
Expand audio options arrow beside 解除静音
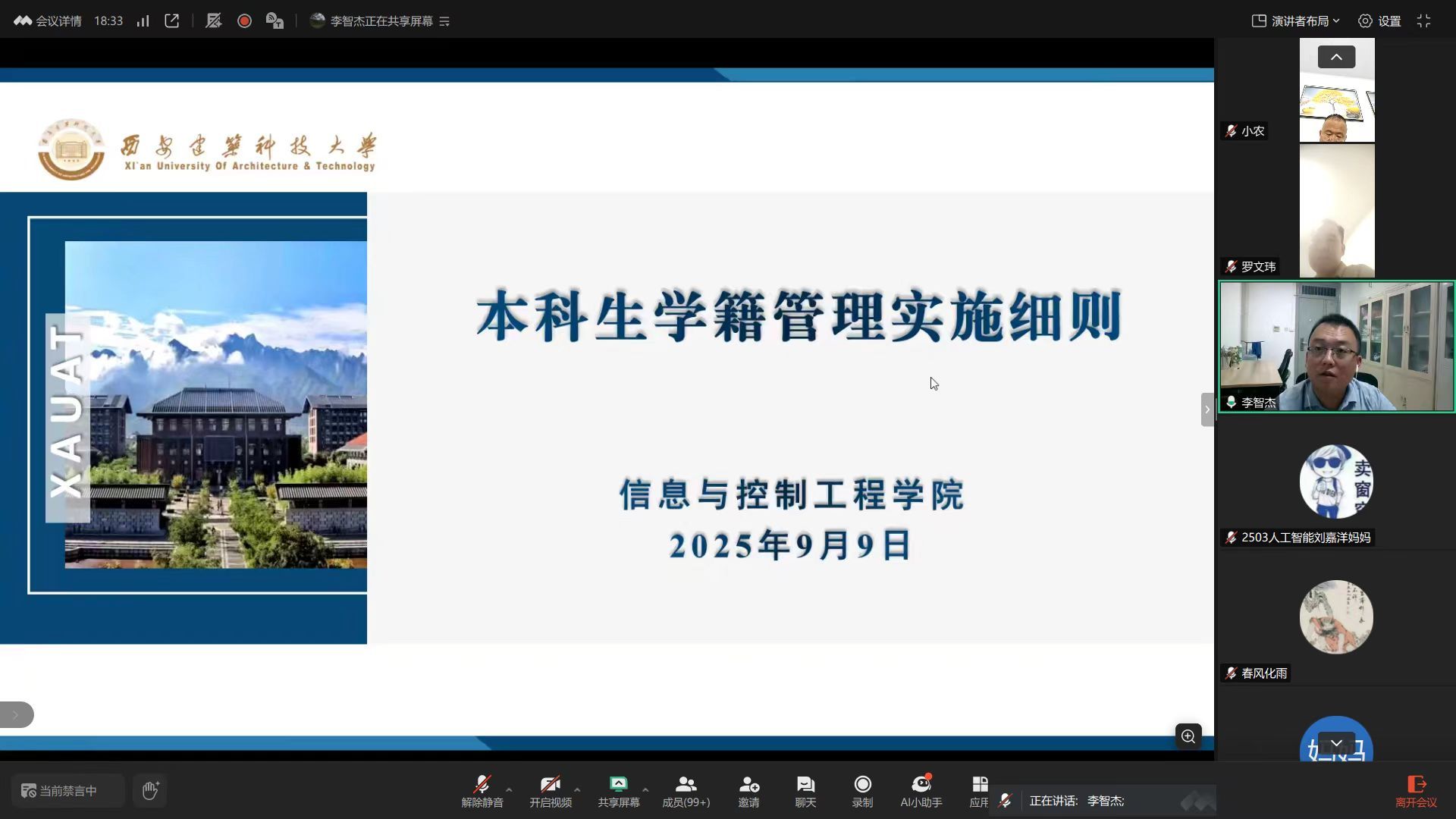509,789
